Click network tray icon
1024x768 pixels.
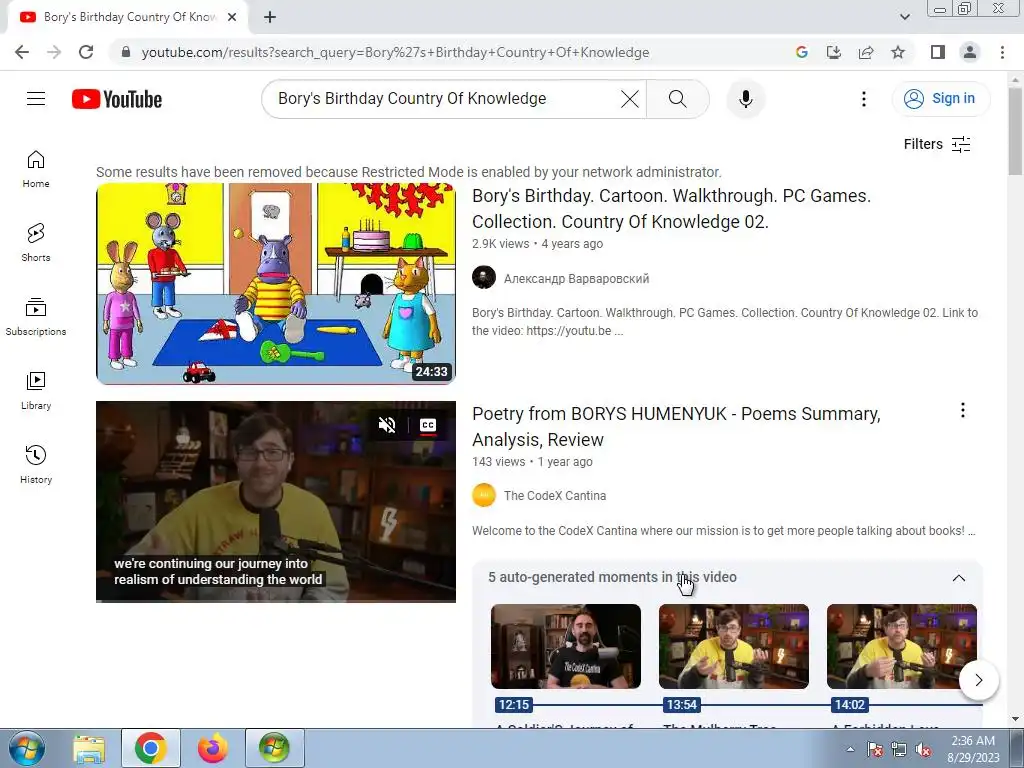coord(899,750)
